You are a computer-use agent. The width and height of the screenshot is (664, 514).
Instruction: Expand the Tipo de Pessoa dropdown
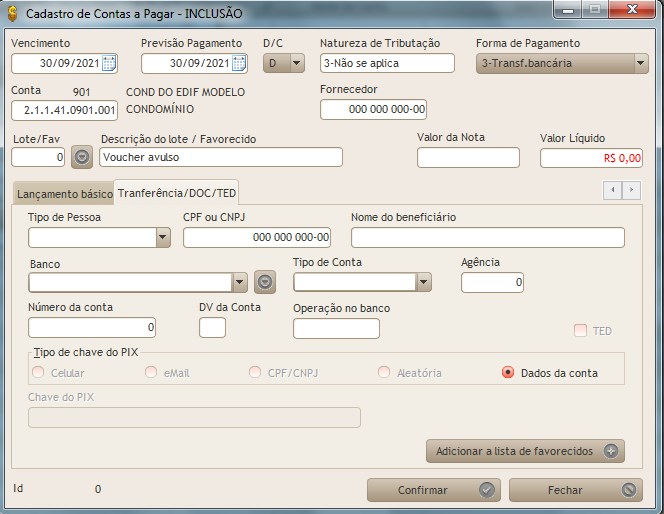click(x=163, y=237)
